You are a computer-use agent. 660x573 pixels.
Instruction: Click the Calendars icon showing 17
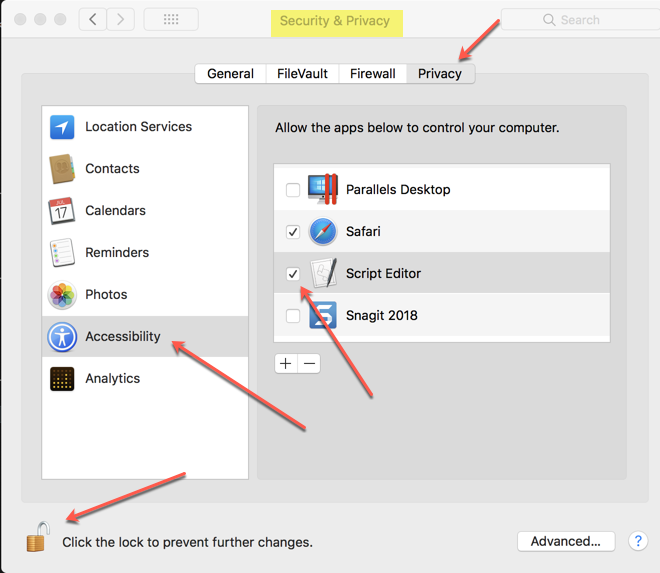[62, 211]
